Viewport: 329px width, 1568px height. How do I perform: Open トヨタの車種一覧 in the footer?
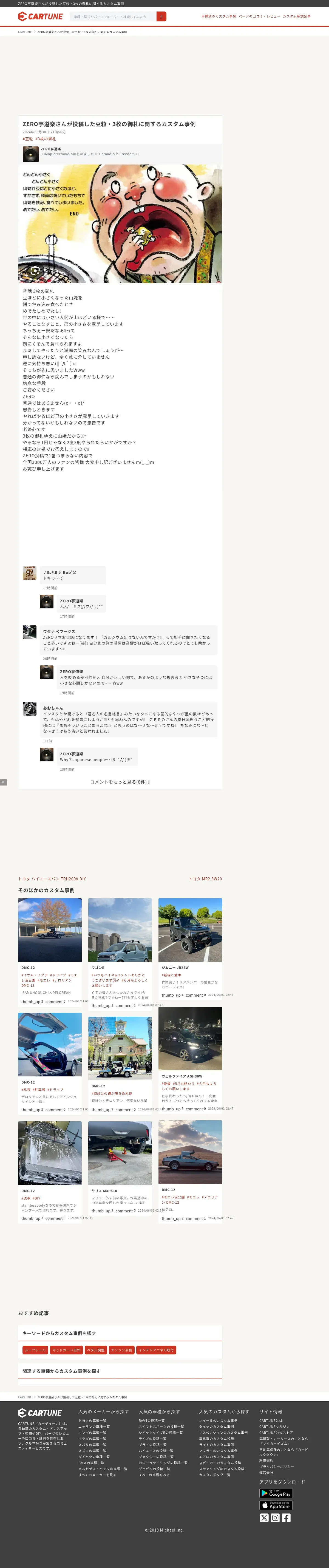pyautogui.click(x=92, y=1421)
